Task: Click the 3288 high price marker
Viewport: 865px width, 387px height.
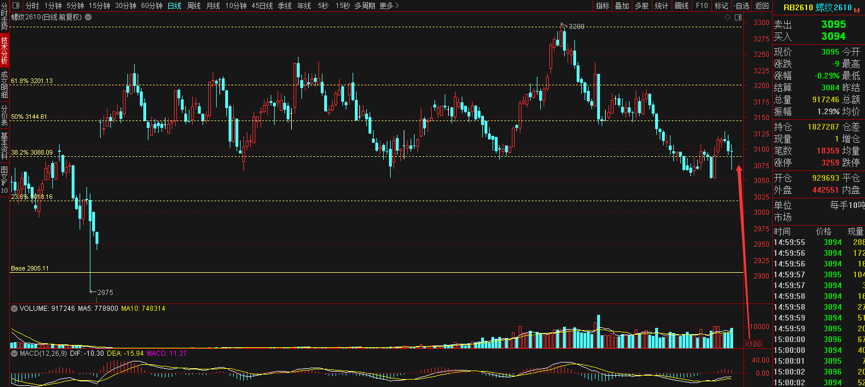Action: coord(576,26)
